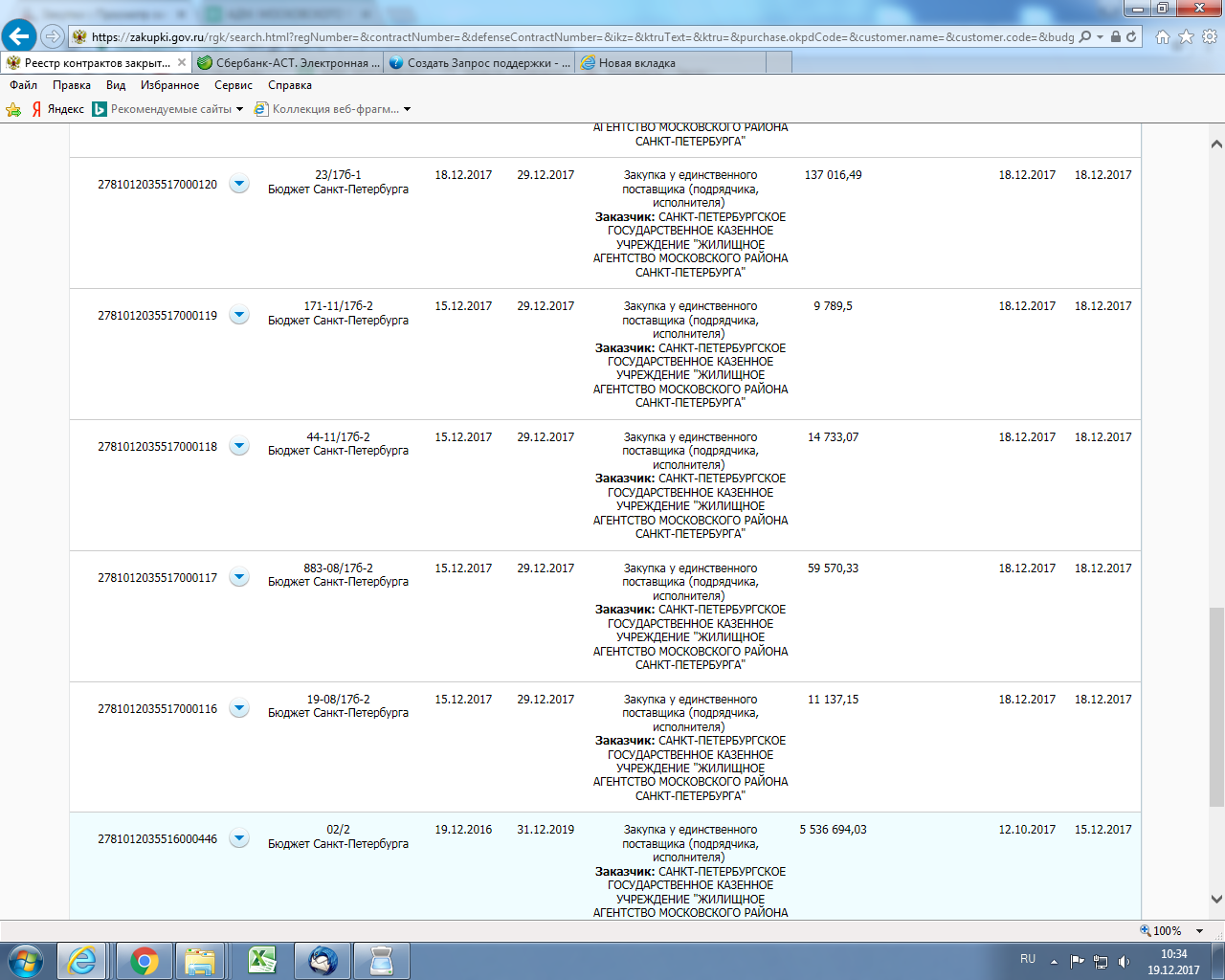
Task: Click the search magnifier in address bar
Action: [1084, 36]
